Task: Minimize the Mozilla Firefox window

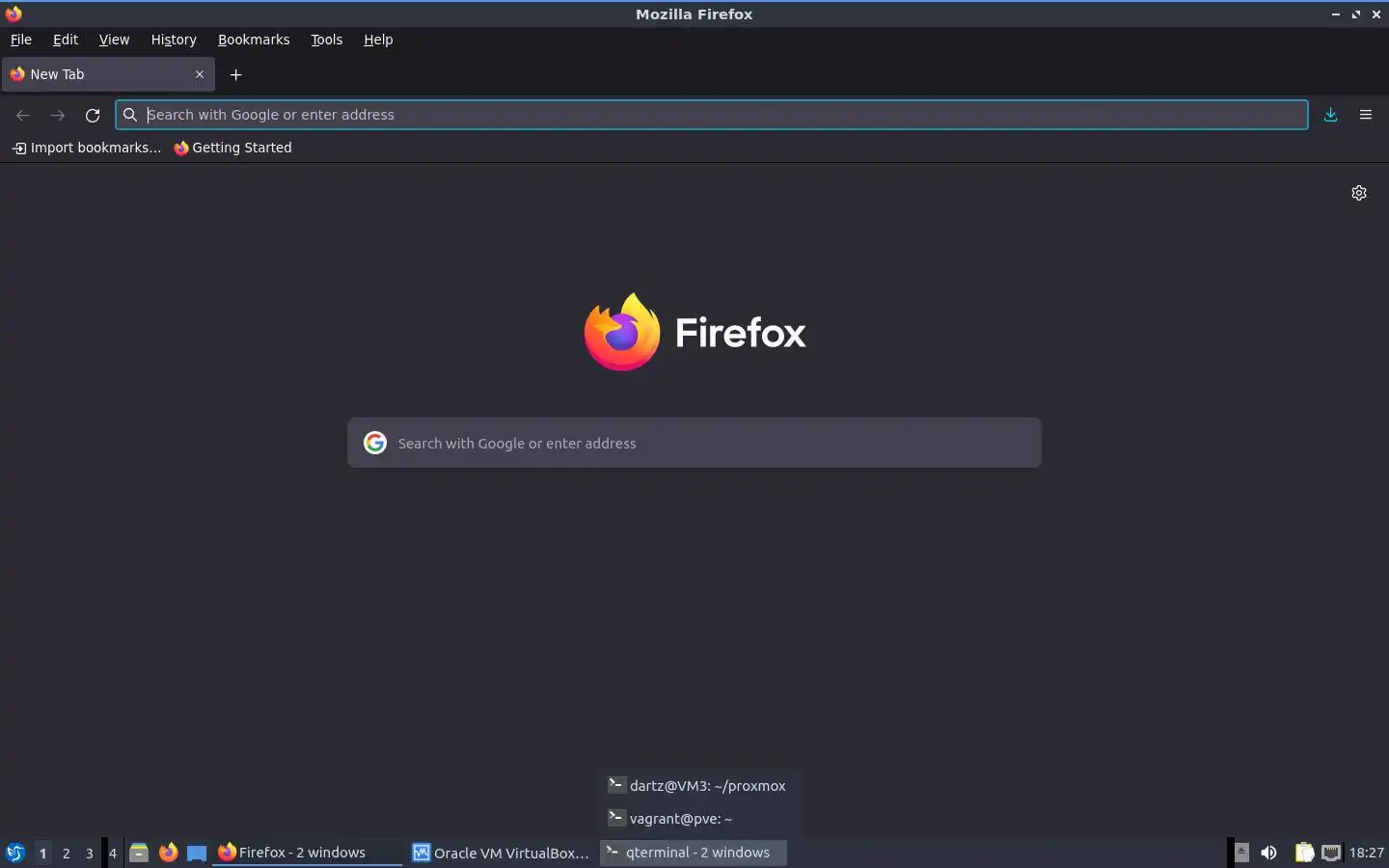Action: 1336,14
